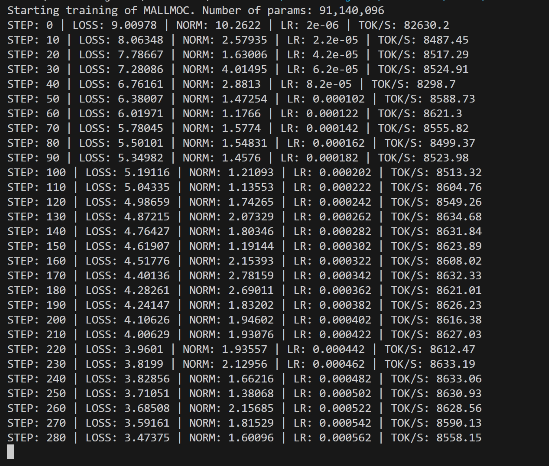
Task: Click the 'Starting training of MALLMOC' header line
Action: (x=196, y=11)
